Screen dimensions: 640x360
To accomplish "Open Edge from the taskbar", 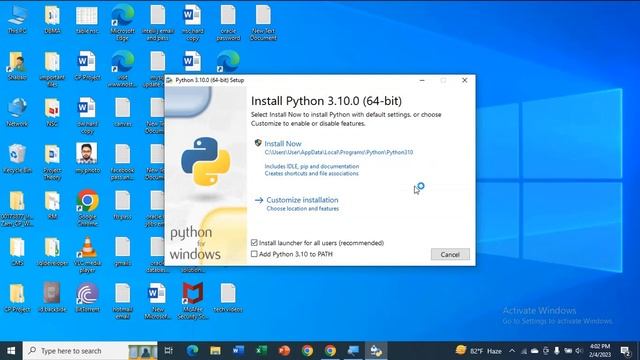I will 192,351.
